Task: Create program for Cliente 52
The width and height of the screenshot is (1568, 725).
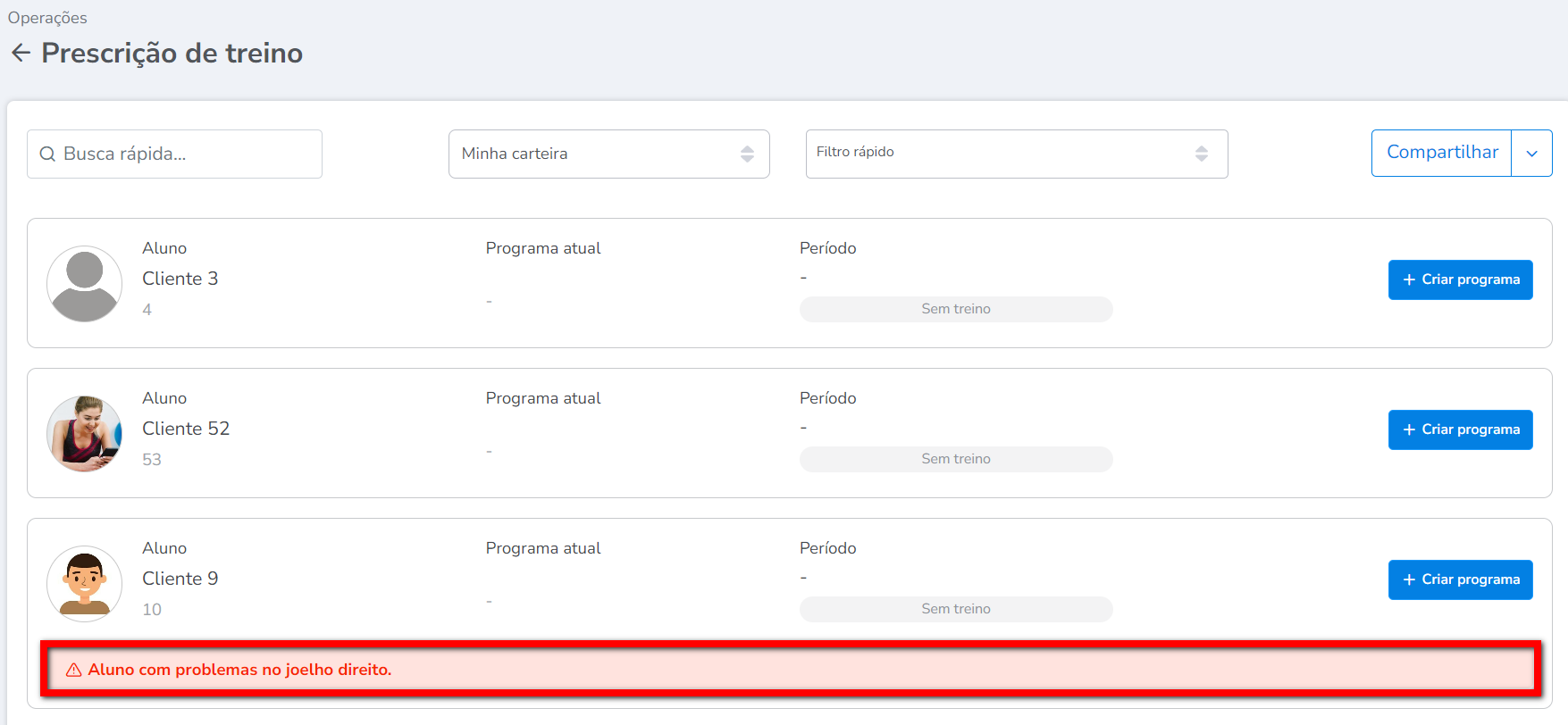Action: (x=1460, y=429)
